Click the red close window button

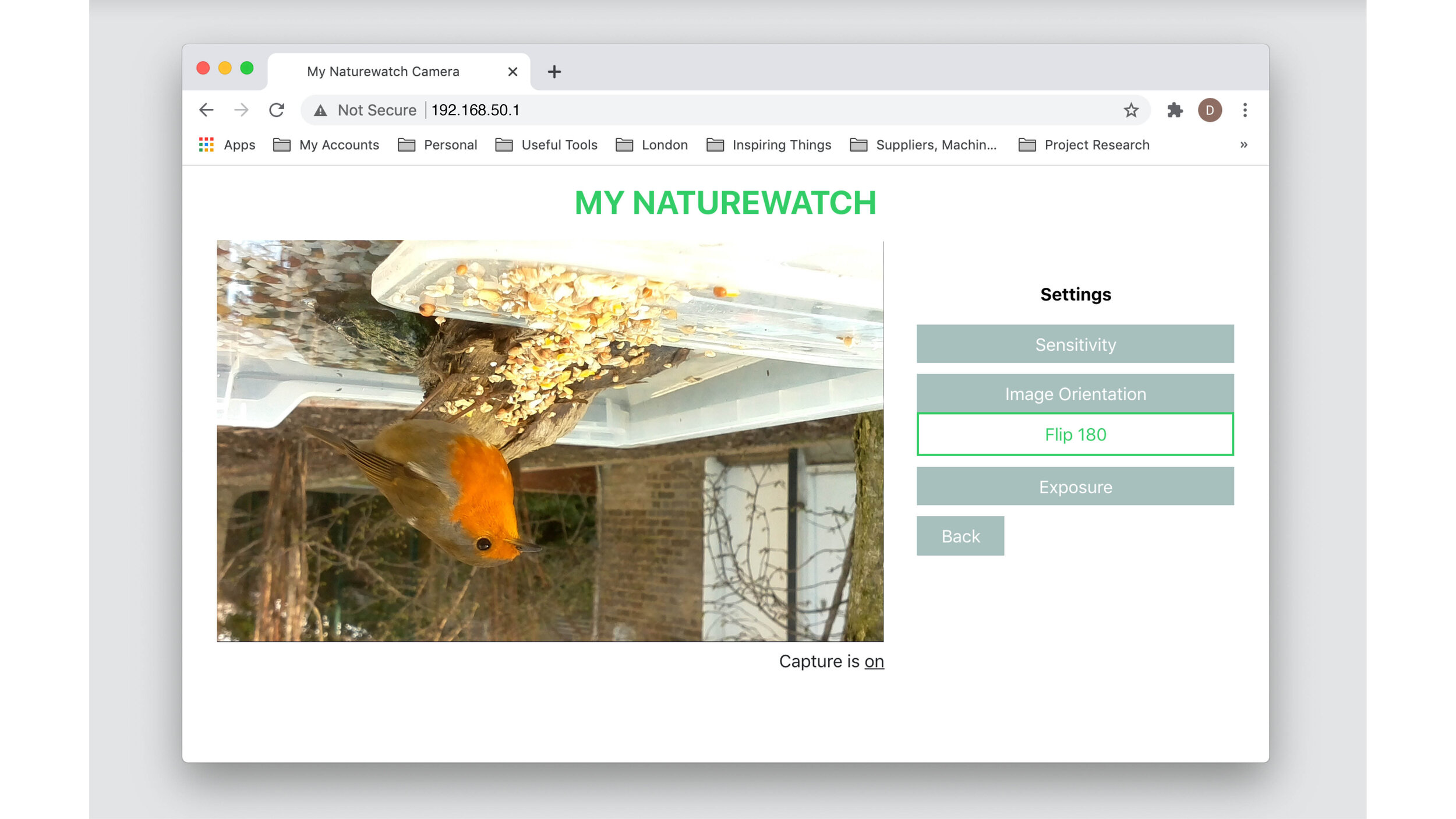point(203,68)
